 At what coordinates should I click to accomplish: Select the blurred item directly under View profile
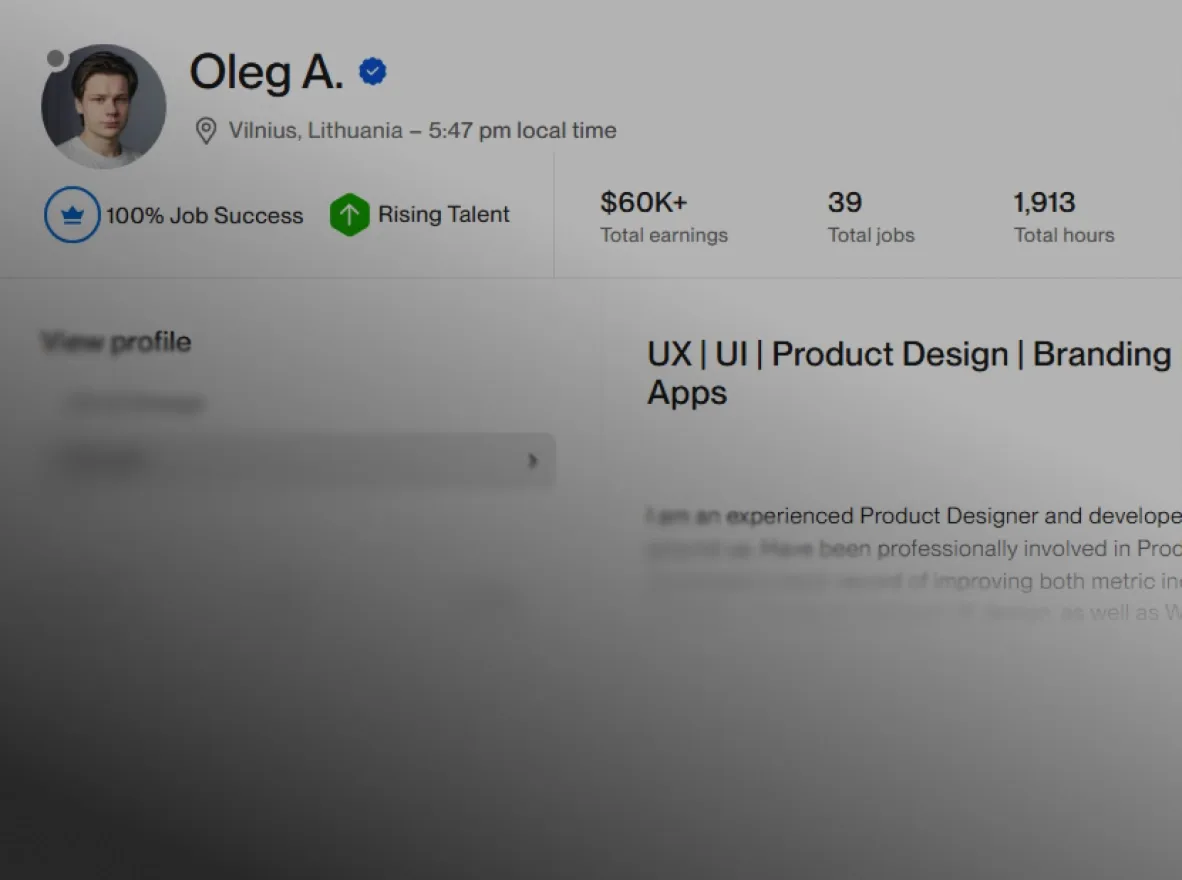pos(135,403)
